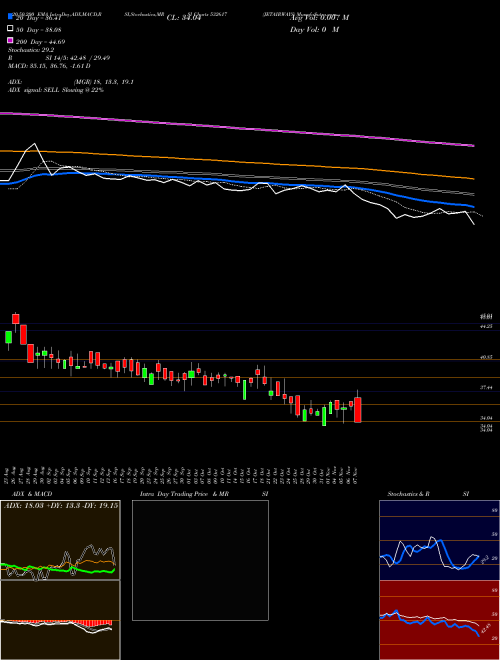This screenshot has height=660, width=500.
Task: Click the ADX indicator chart thumbnail
Action: coord(60,540)
